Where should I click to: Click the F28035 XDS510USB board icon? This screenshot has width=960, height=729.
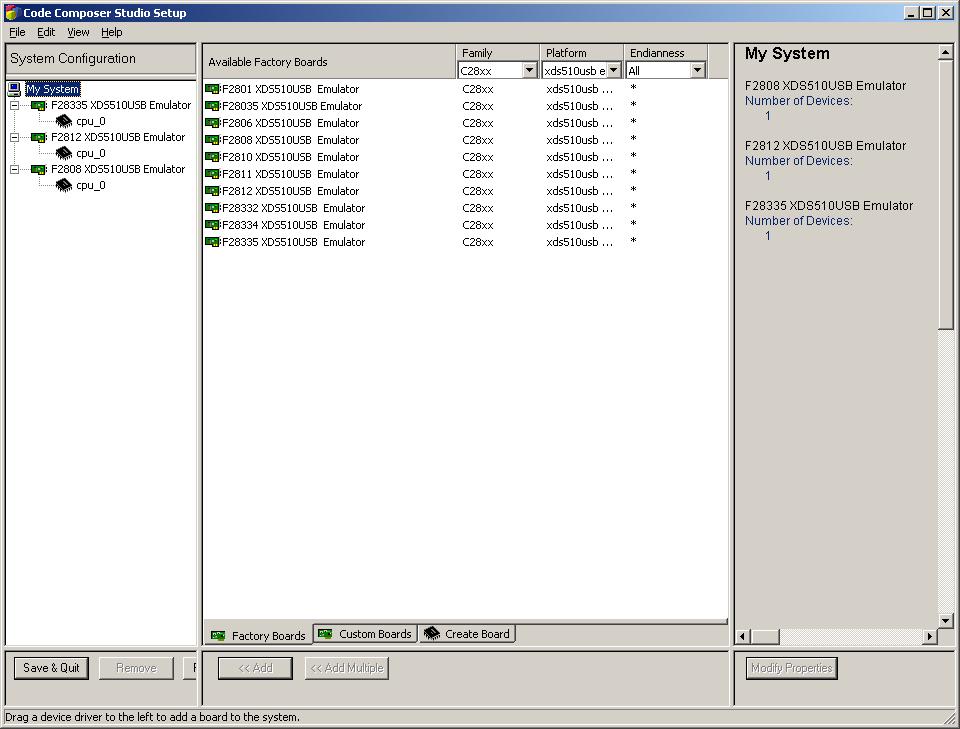click(x=212, y=106)
